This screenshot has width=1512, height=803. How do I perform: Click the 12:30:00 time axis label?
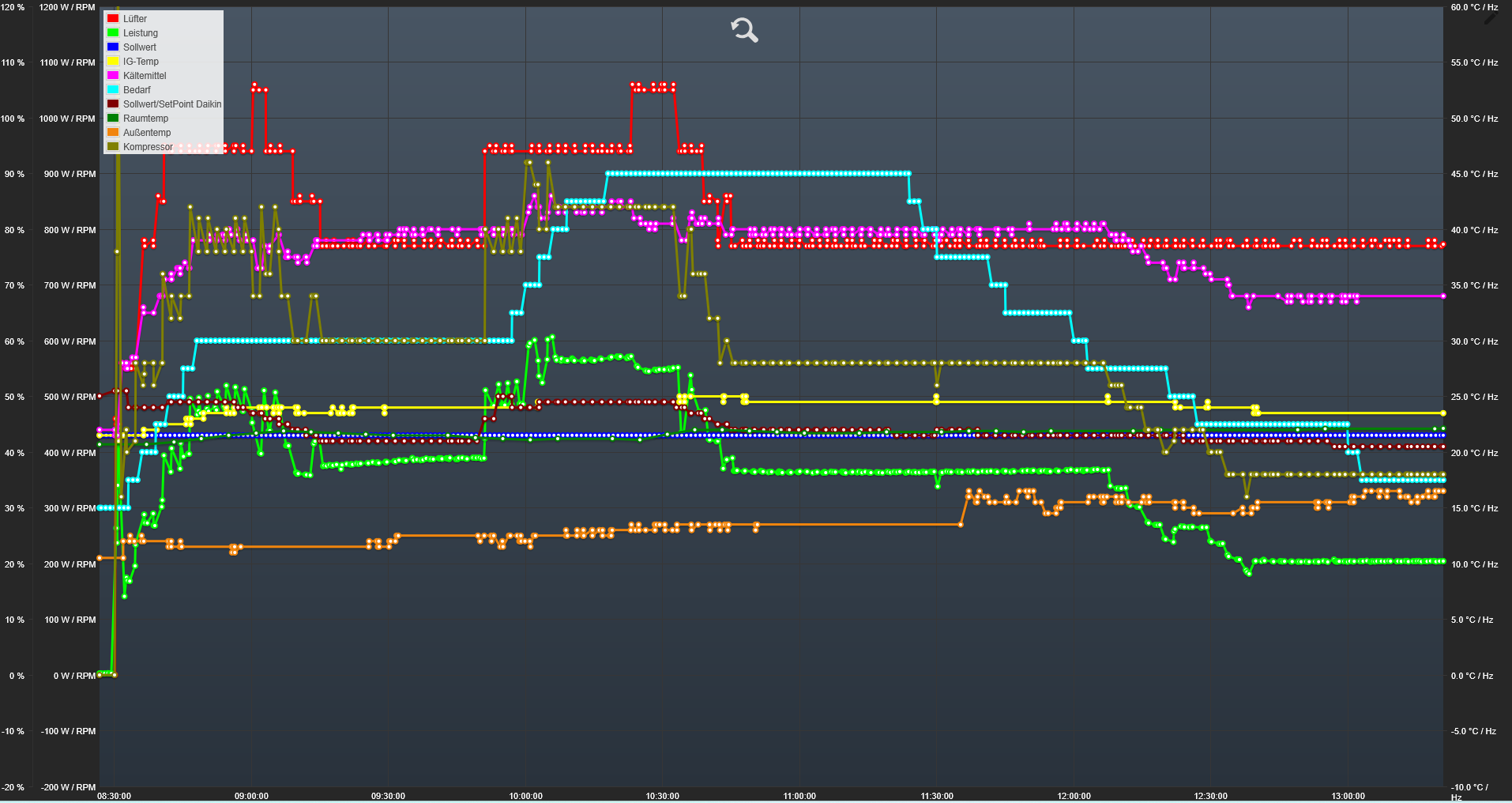pos(1210,796)
